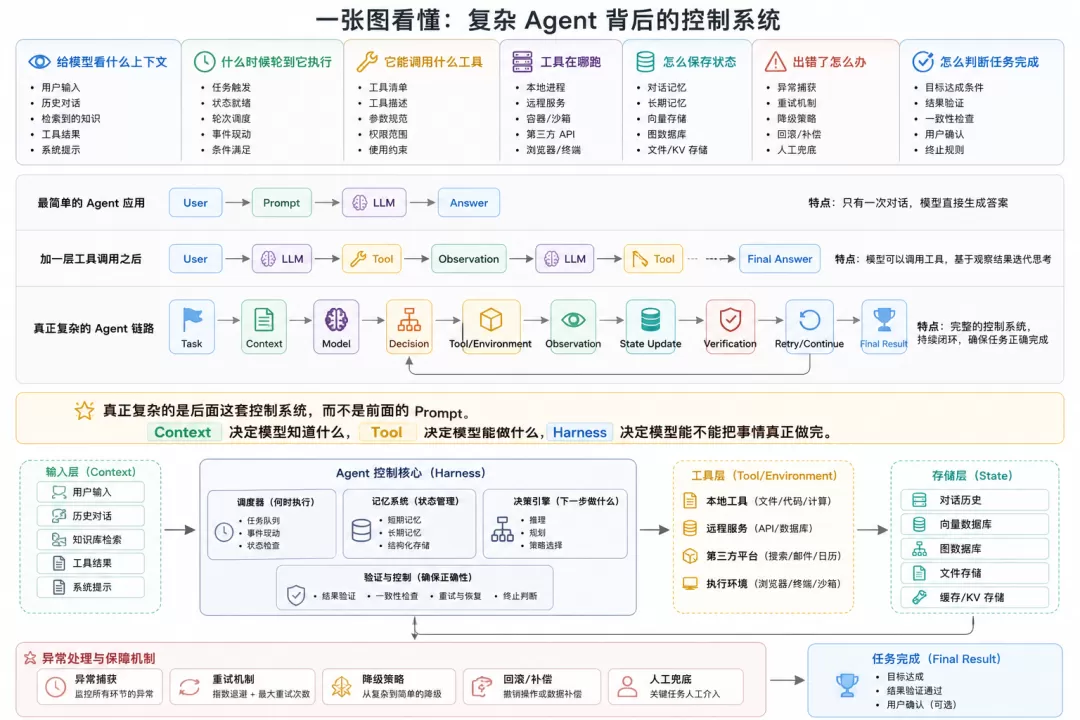The image size is (1080, 720).
Task: Click 历史对话 item in 输入层
Action: (x=91, y=516)
